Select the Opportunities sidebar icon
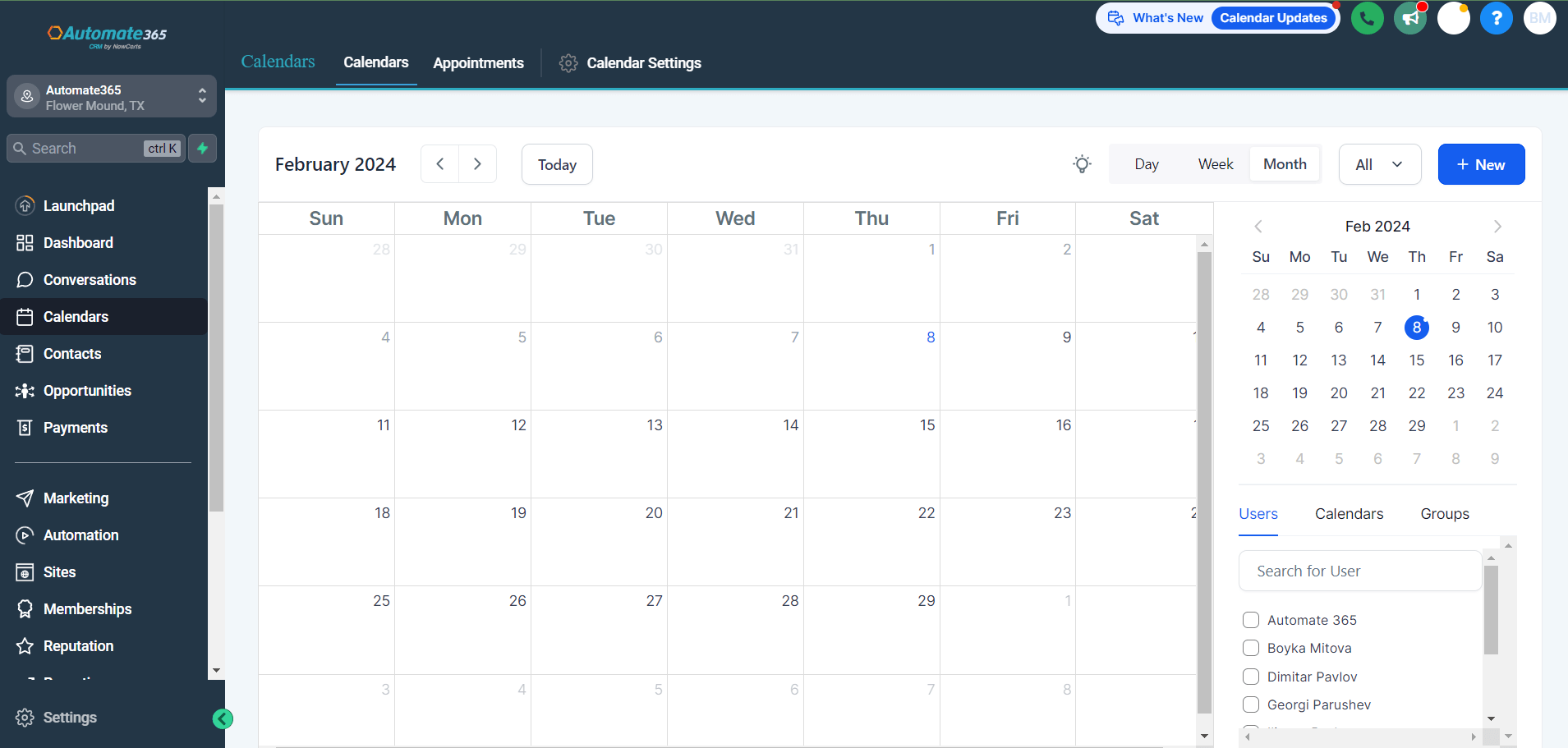Viewport: 1568px width, 748px height. pyautogui.click(x=25, y=390)
